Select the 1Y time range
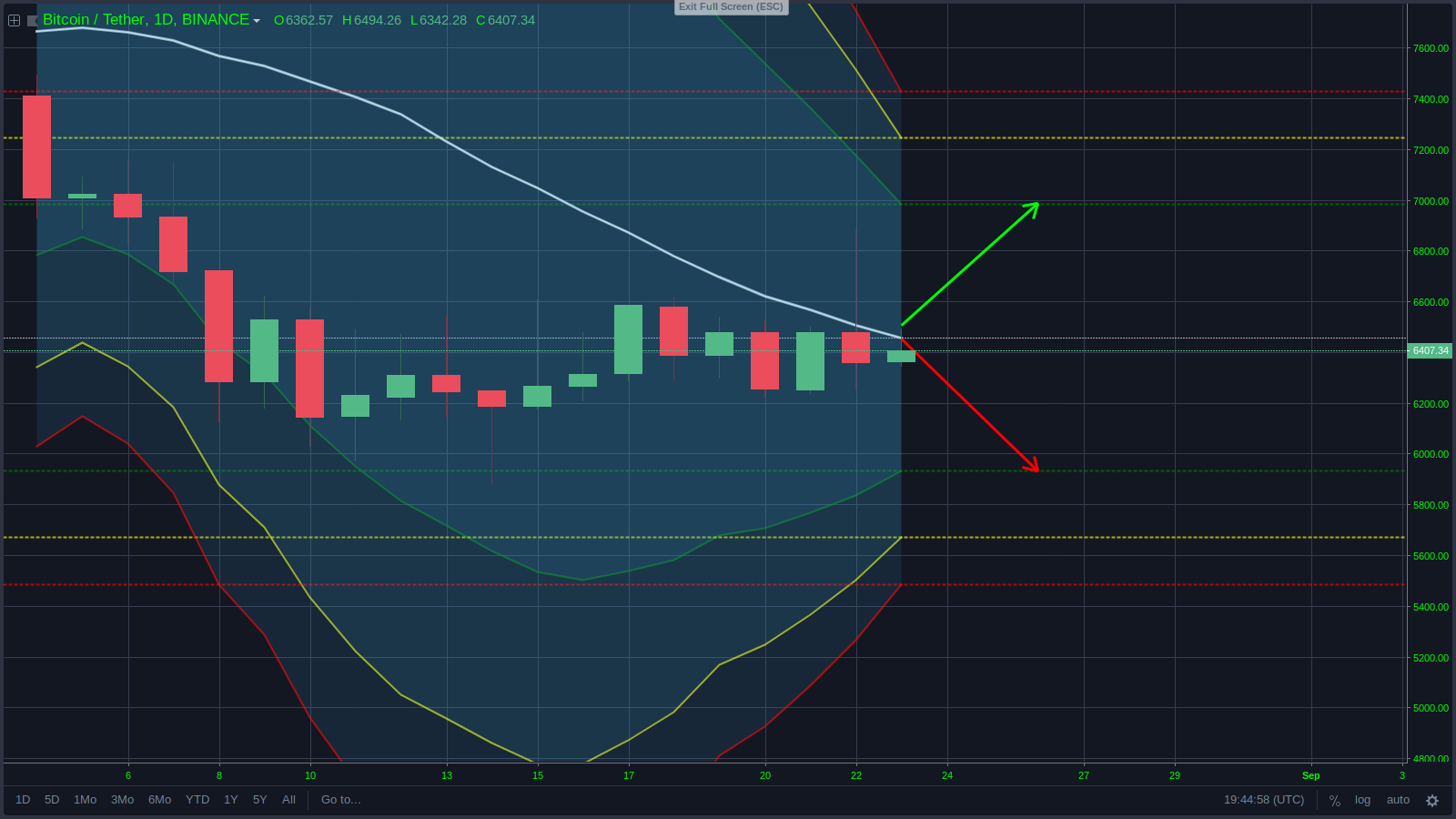Screen dimensions: 1456x819 pyautogui.click(x=231, y=800)
